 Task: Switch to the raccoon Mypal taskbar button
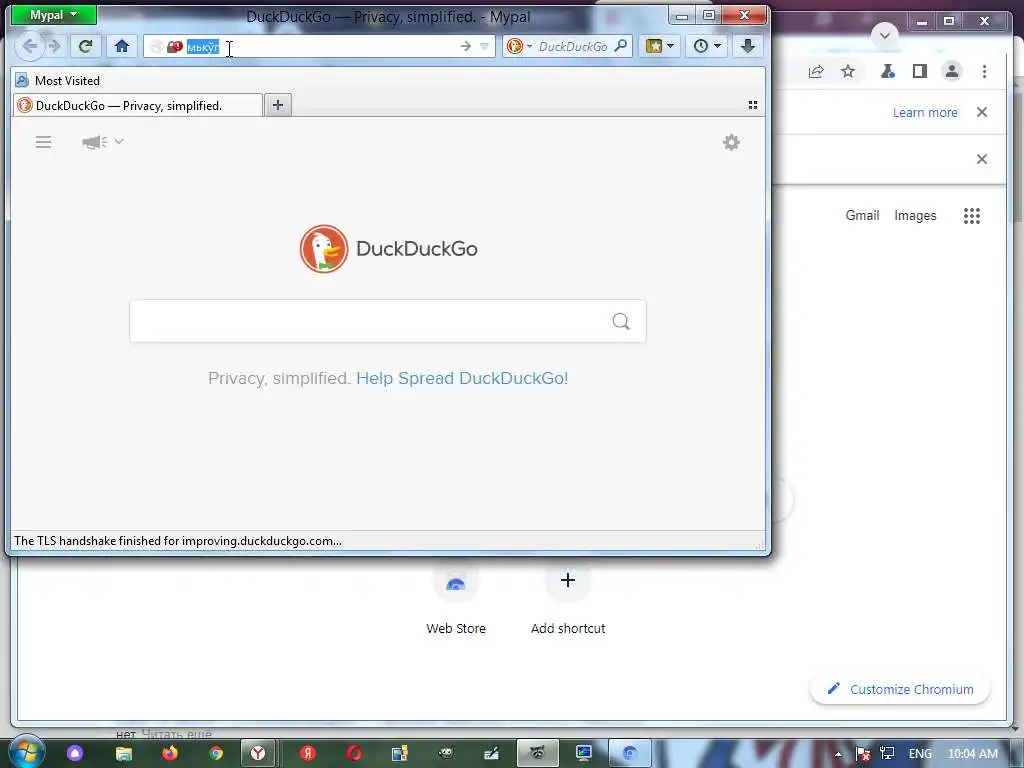pyautogui.click(x=537, y=754)
